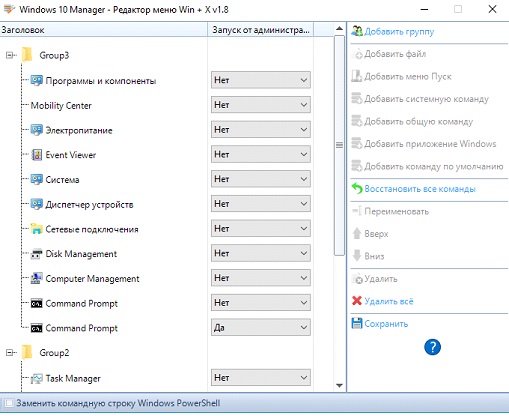Click Добавить группу link
Image resolution: width=509 pixels, height=416 pixels.
[399, 32]
